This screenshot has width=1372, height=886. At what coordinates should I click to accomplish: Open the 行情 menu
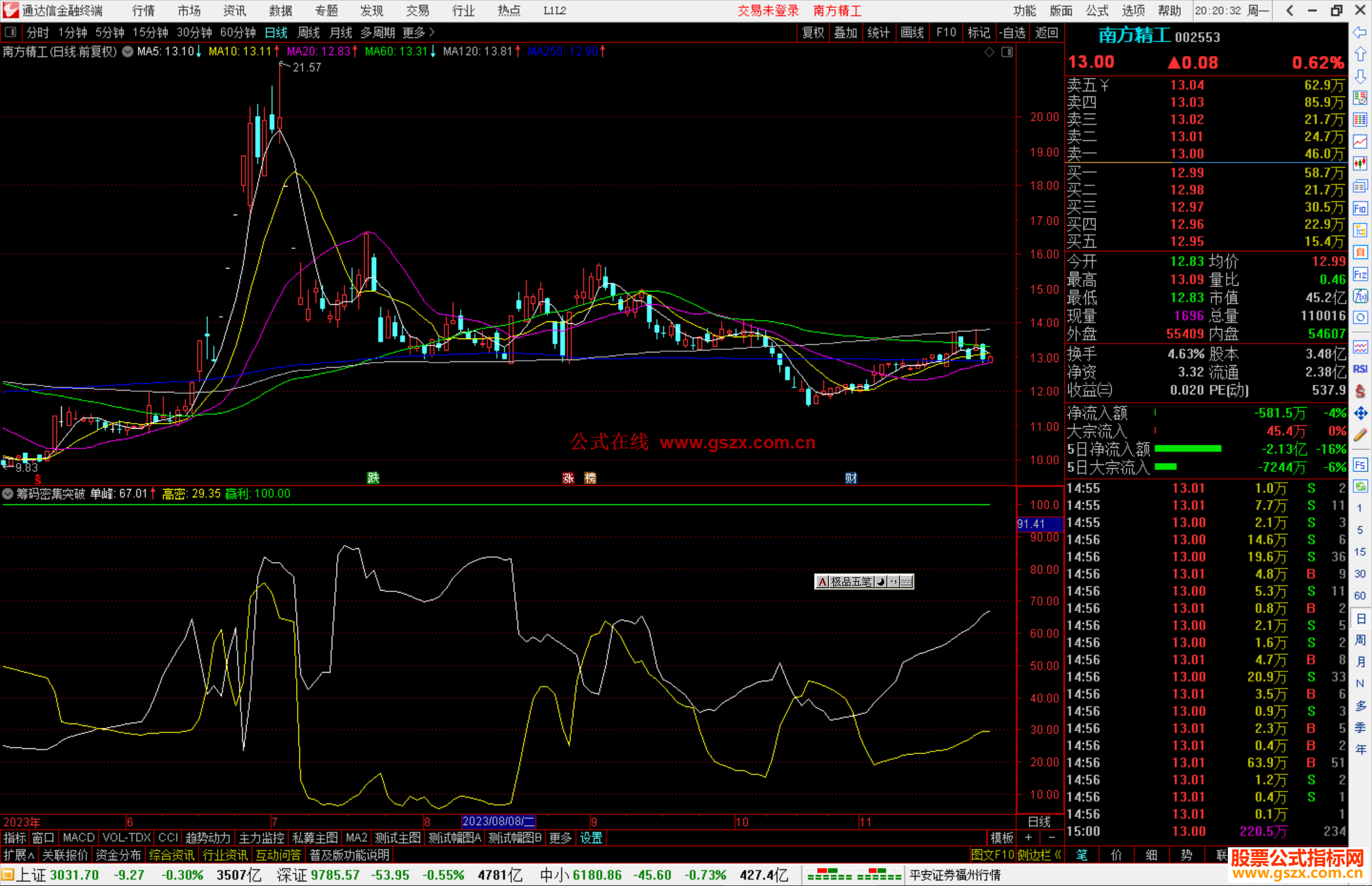pos(143,10)
